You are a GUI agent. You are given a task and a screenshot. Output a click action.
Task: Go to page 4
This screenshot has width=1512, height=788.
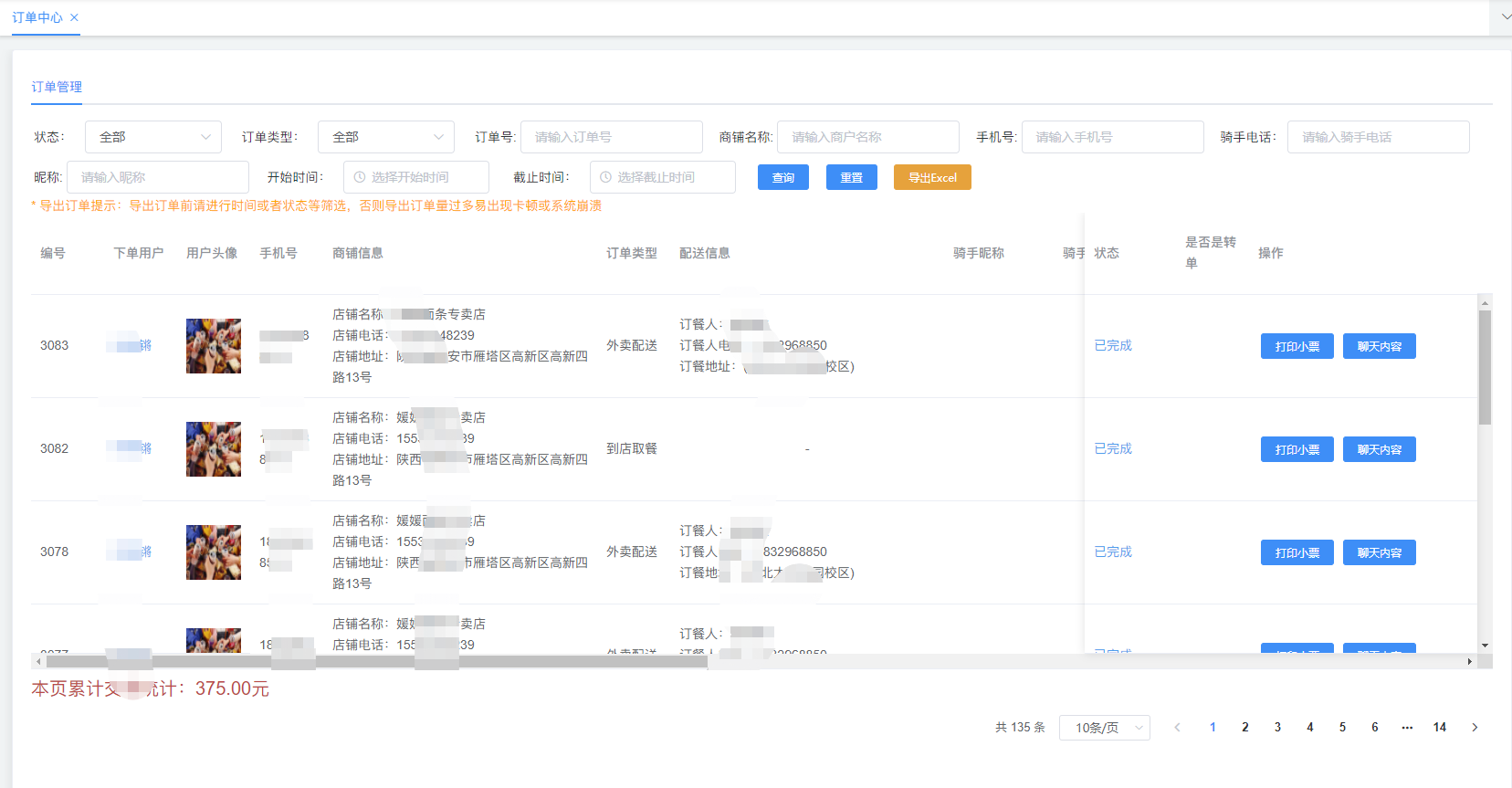click(1310, 728)
